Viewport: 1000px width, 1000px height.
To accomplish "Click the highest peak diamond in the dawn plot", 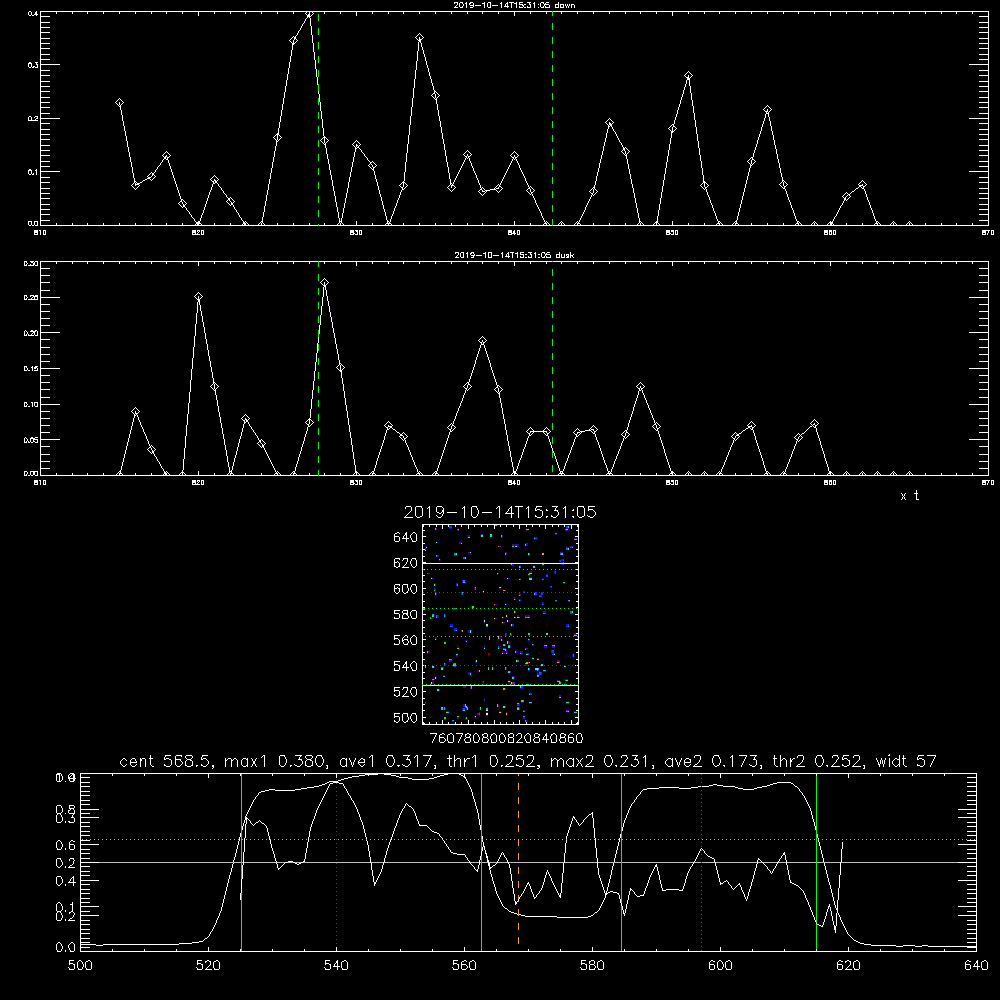I will pyautogui.click(x=309, y=14).
